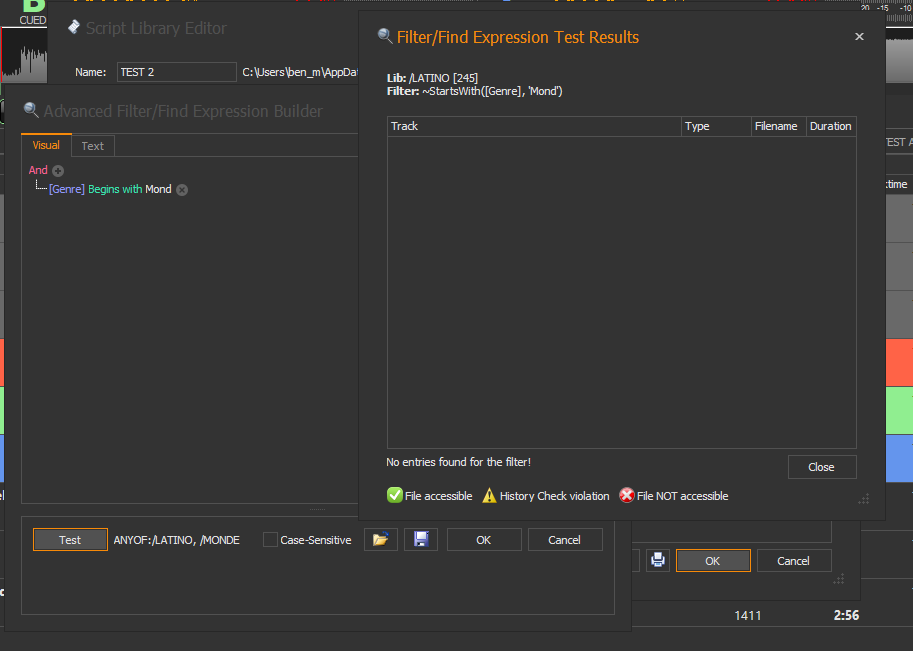Add a new condition to the And group
Screen dimensions: 913x651
coord(58,171)
